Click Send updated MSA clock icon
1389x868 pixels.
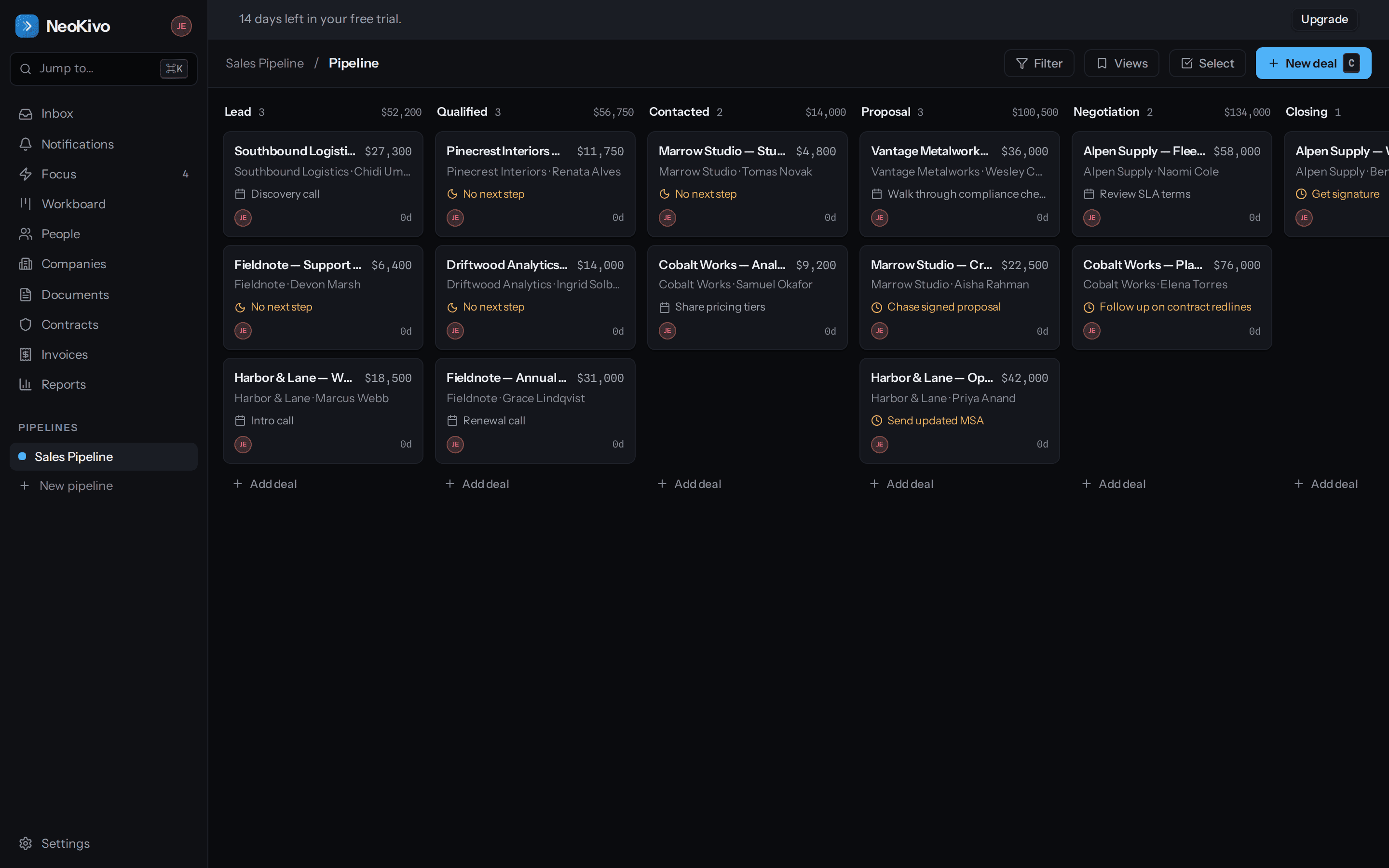tap(876, 421)
